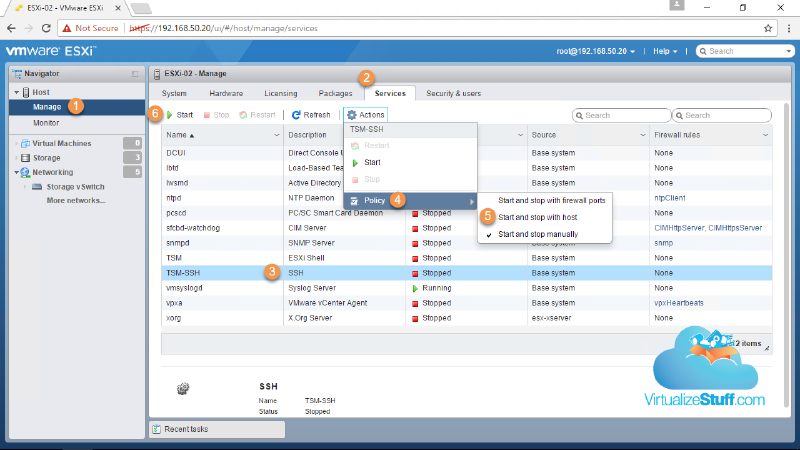Click the Refresh toolbar button

point(311,115)
